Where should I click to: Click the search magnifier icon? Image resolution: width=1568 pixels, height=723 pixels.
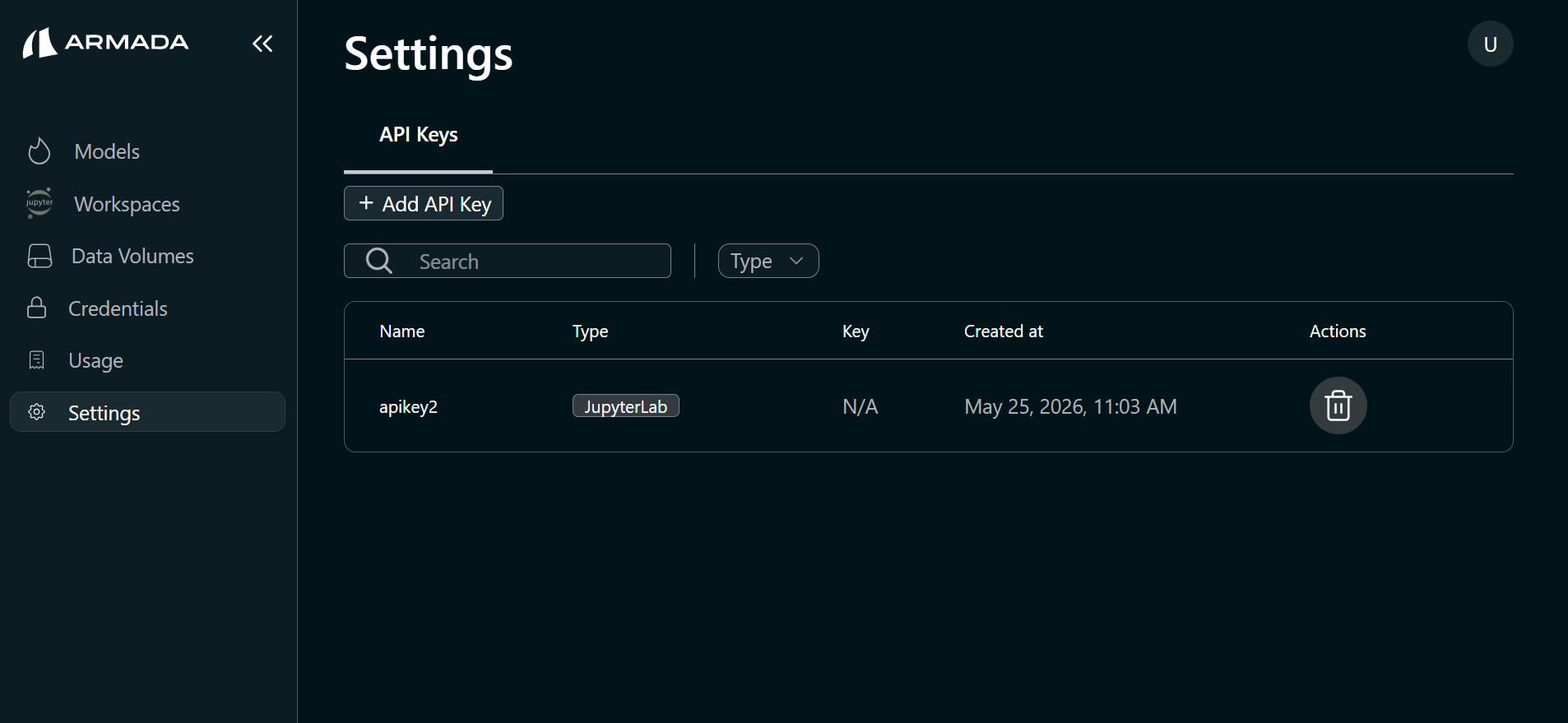click(379, 261)
